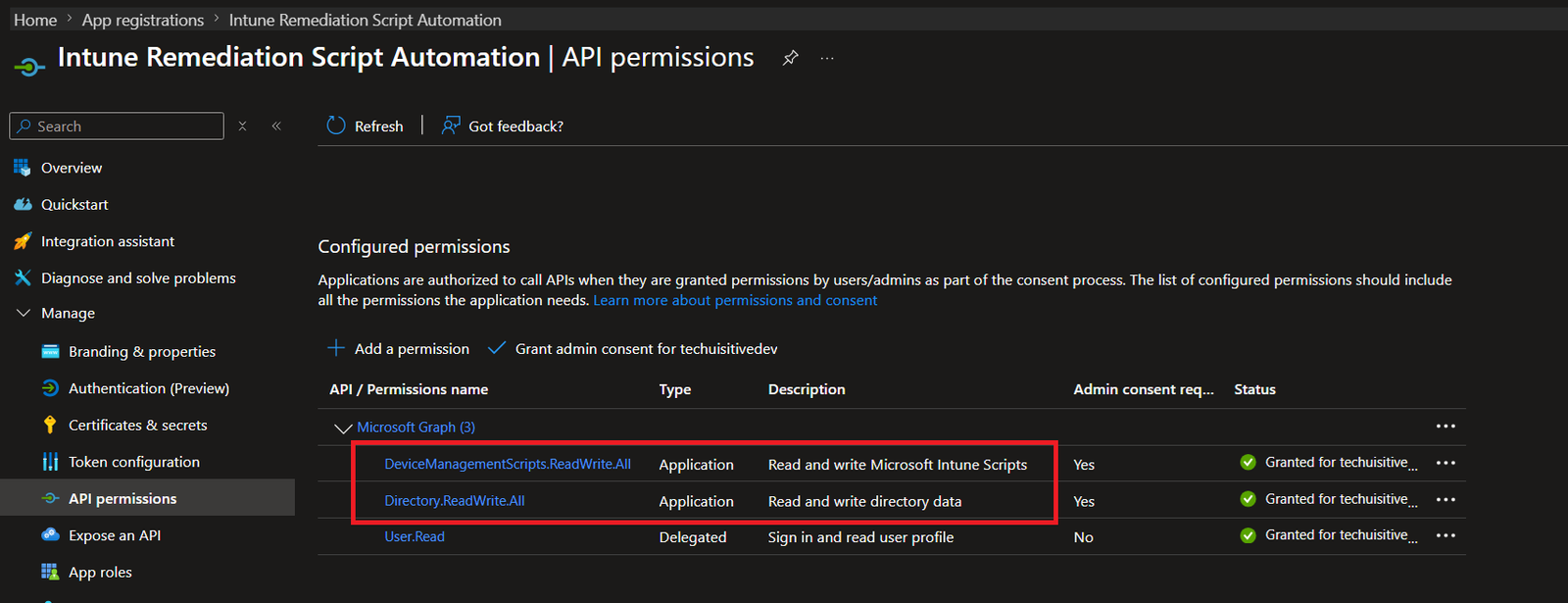Viewport: 1568px width, 603px height.
Task: Click the checkmark icon for Grant admin consent
Action: click(x=497, y=348)
